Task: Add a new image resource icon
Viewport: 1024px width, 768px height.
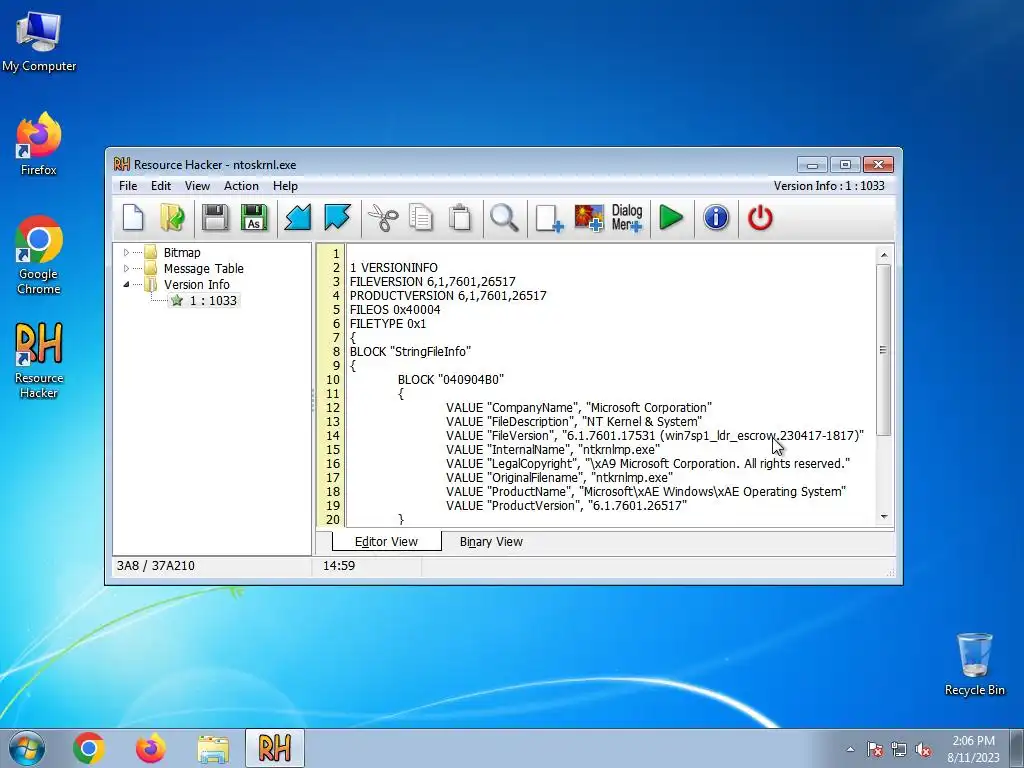Action: (588, 217)
